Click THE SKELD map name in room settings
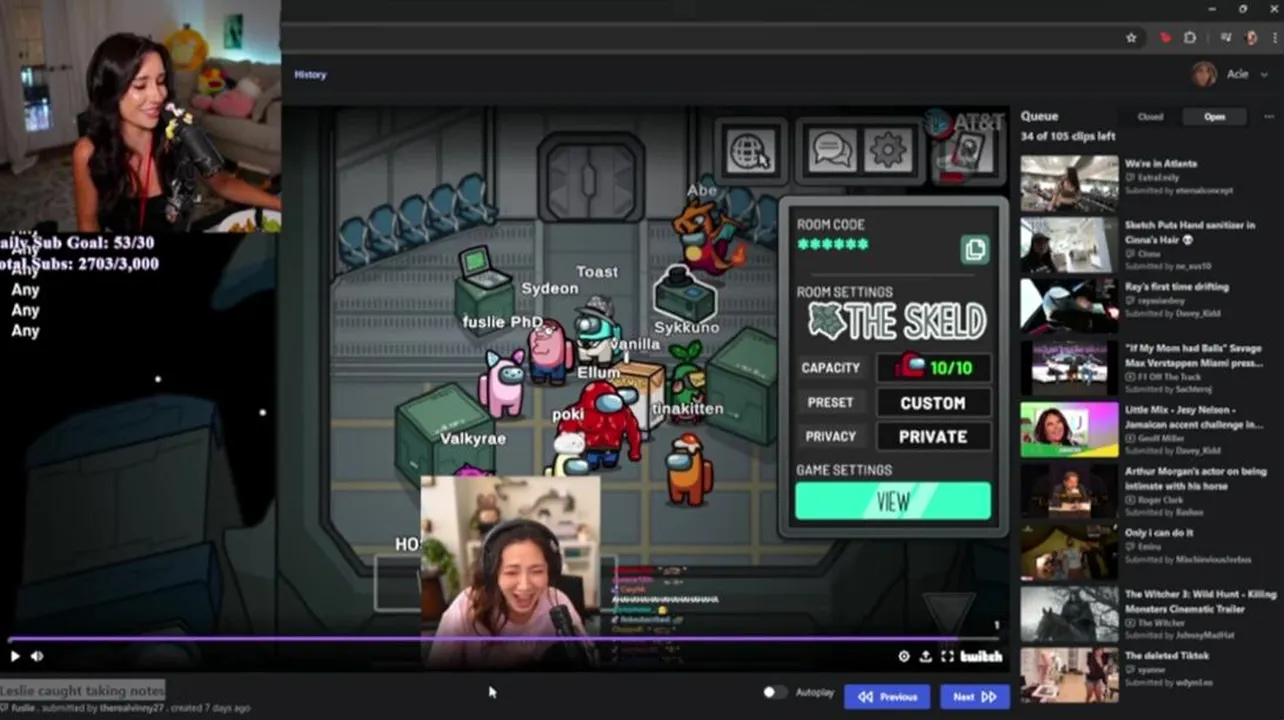The width and height of the screenshot is (1284, 720). tap(897, 322)
